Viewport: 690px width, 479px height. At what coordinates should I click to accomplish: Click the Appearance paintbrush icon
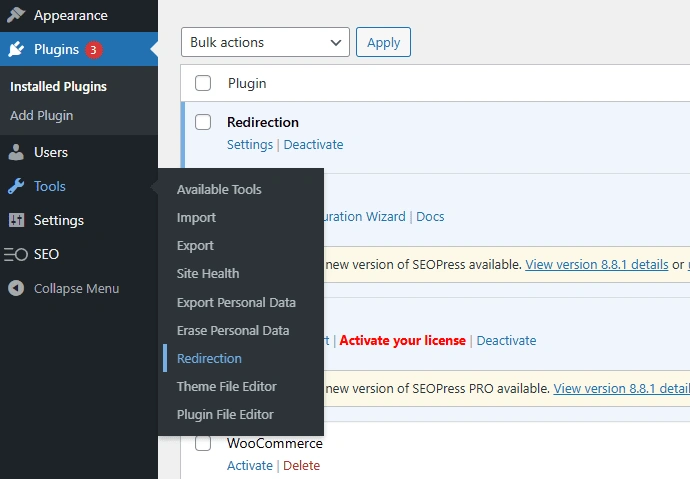[x=16, y=15]
